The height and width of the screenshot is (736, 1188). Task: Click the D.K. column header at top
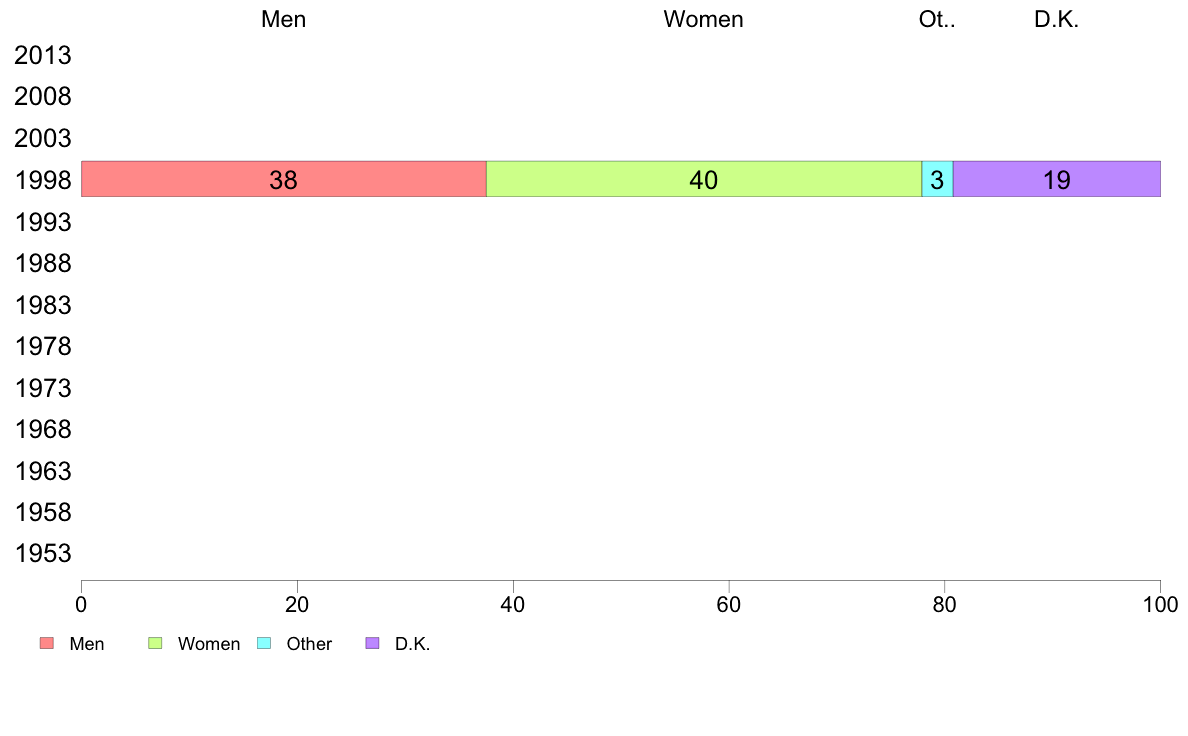(1056, 19)
